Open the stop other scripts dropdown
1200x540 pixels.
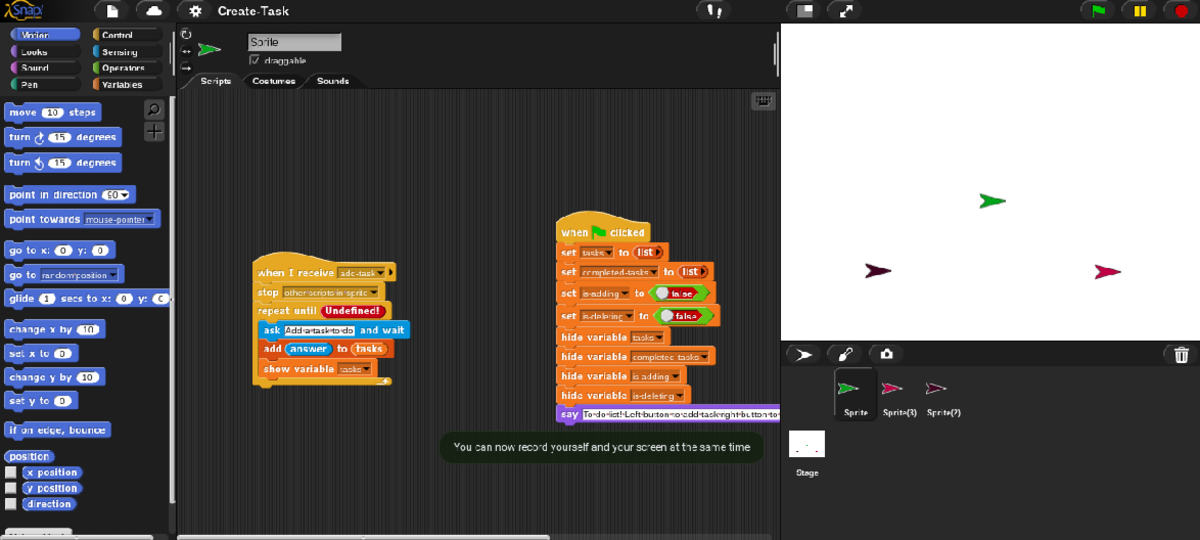click(x=375, y=292)
